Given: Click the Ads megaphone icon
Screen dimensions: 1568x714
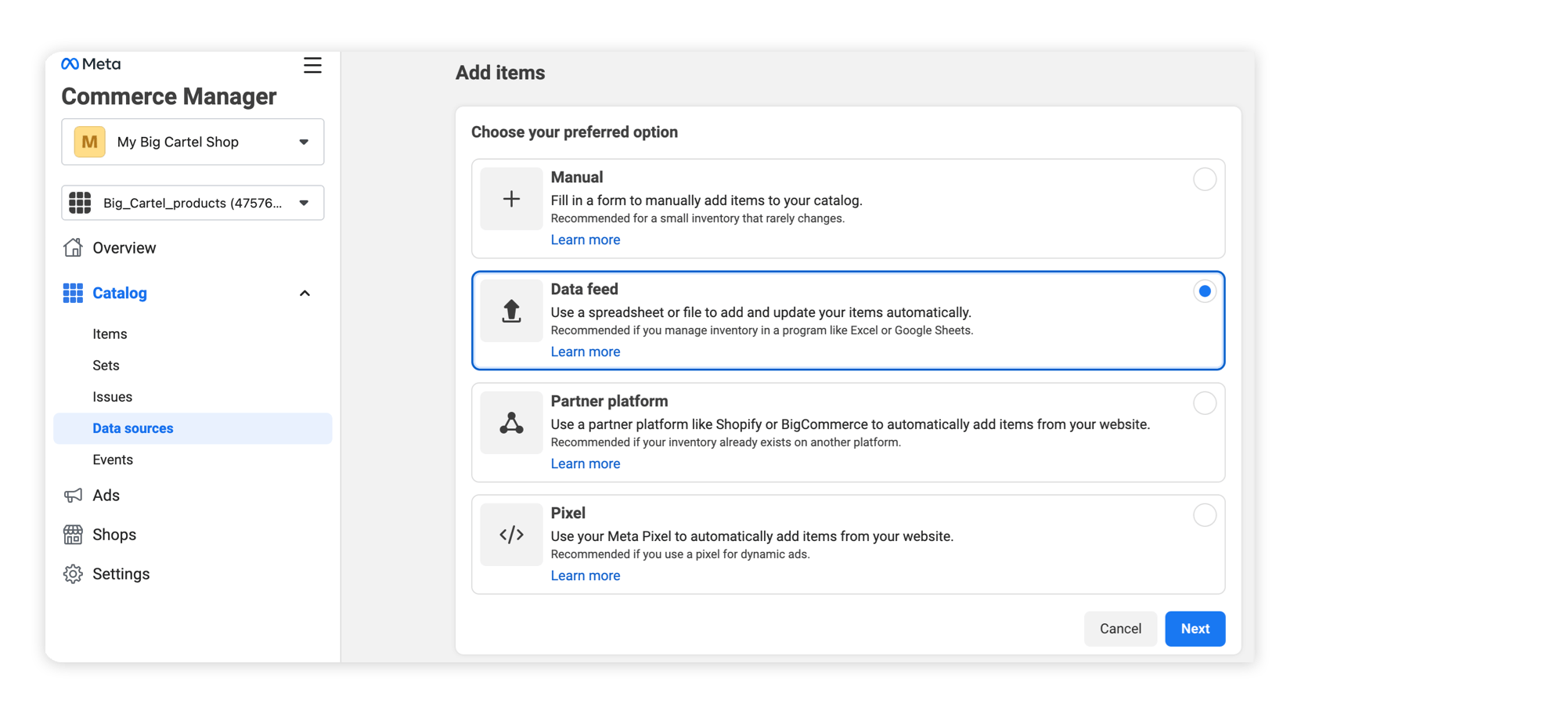Looking at the screenshot, I should pos(73,496).
